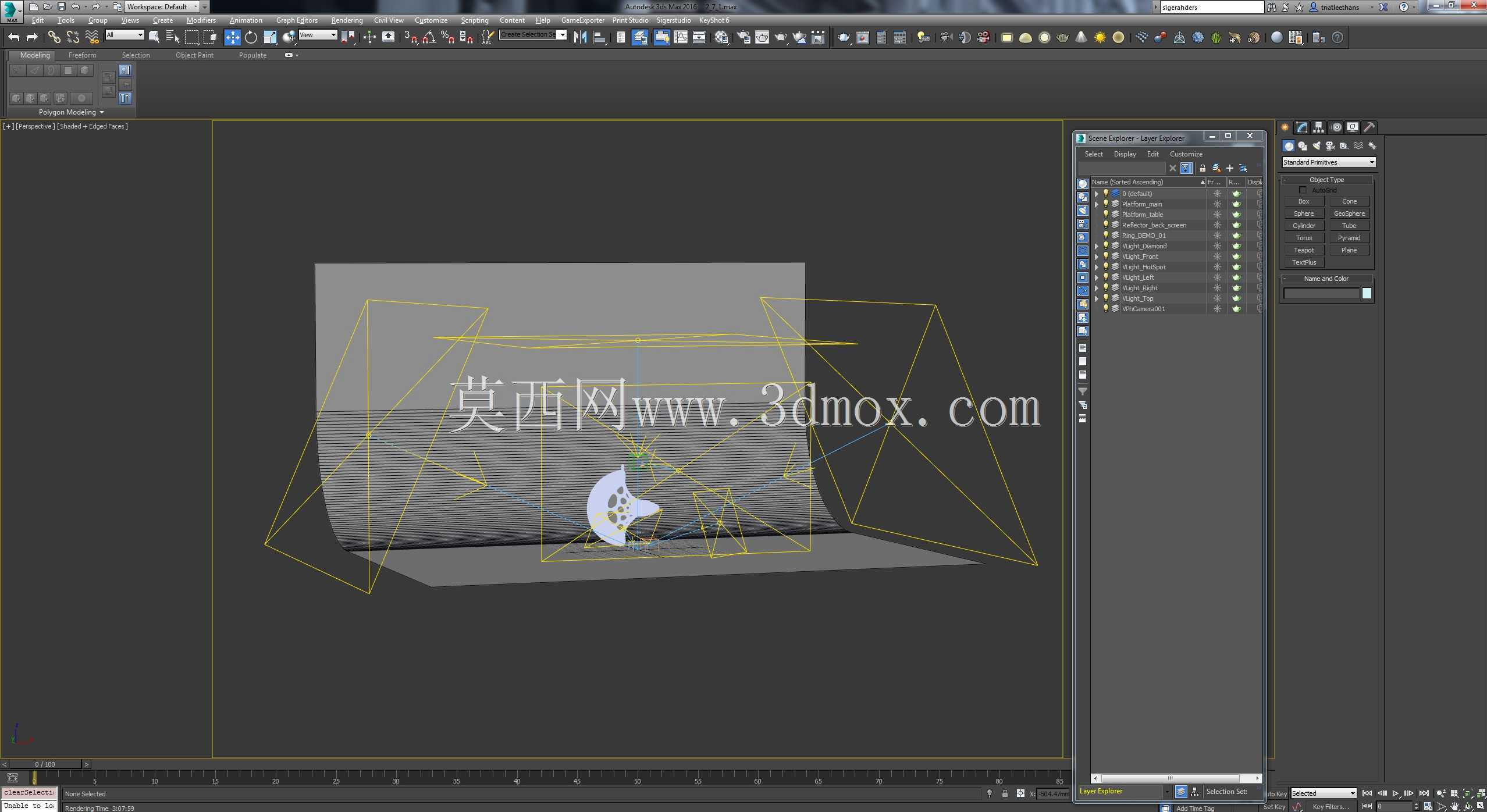Toggle visibility bulb of VLight_Top layer
Viewport: 1487px width, 812px height.
(1105, 298)
